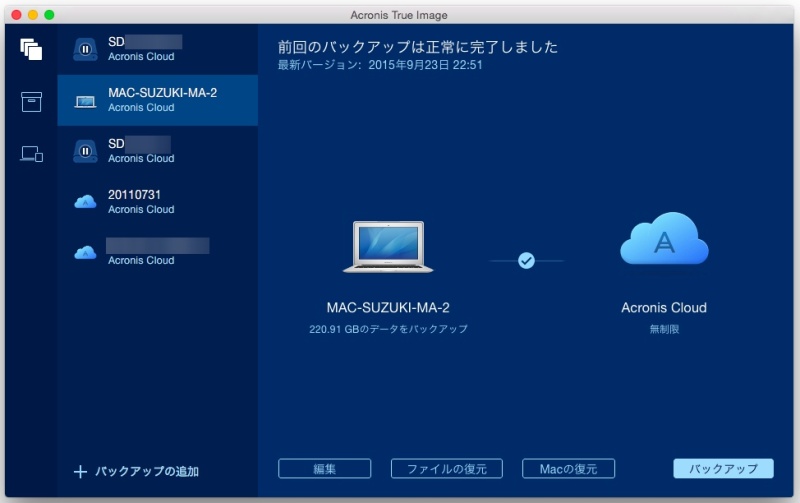Click paused disk icon of second SD backup
The image size is (800, 503).
coord(85,152)
